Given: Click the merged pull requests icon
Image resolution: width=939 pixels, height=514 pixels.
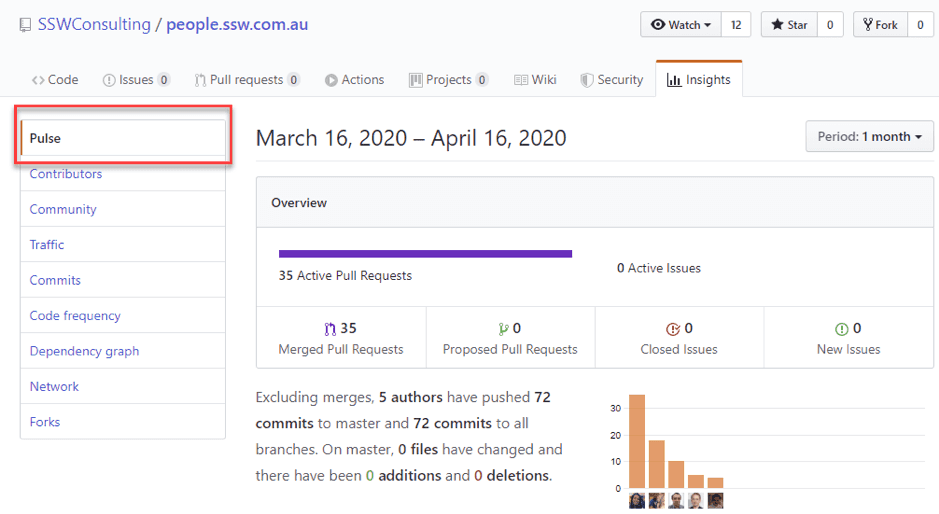Looking at the screenshot, I should pyautogui.click(x=330, y=328).
